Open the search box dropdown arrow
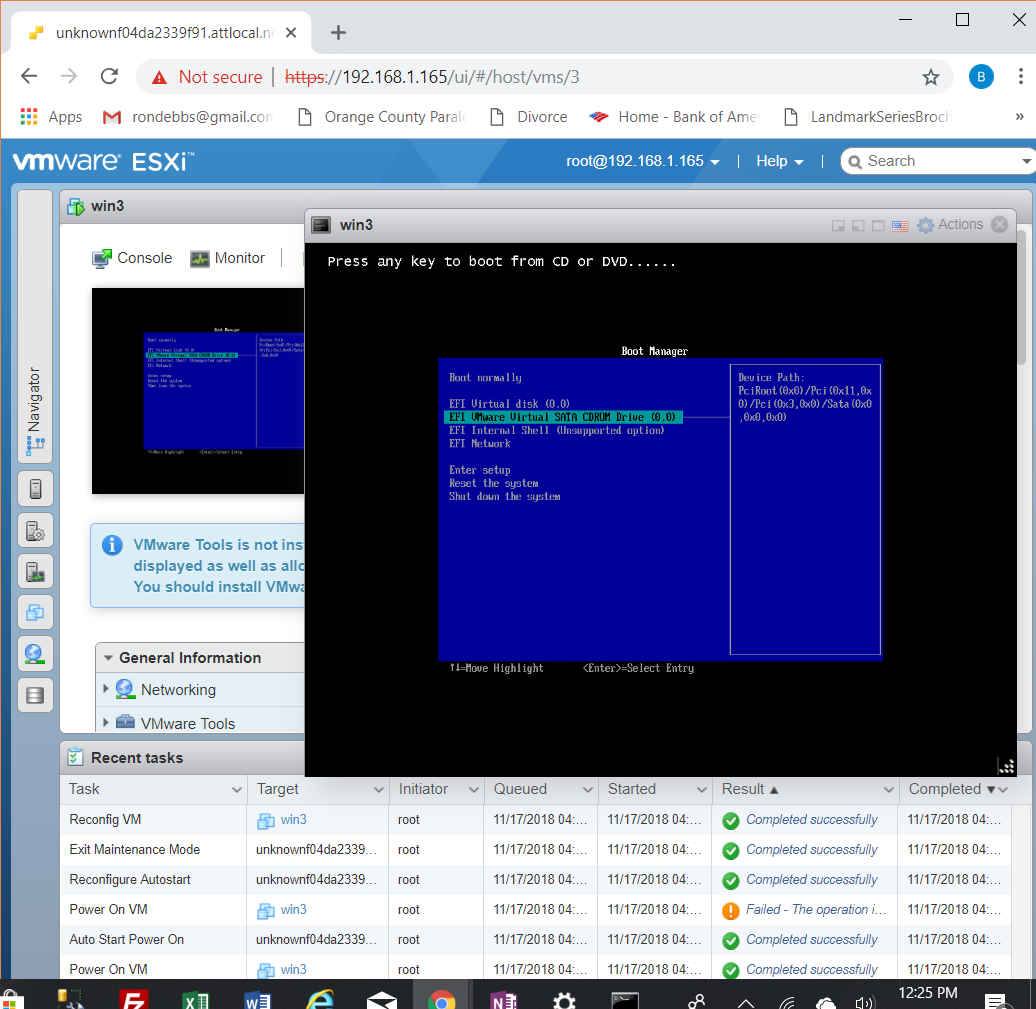This screenshot has width=1036, height=1009. (x=1026, y=161)
